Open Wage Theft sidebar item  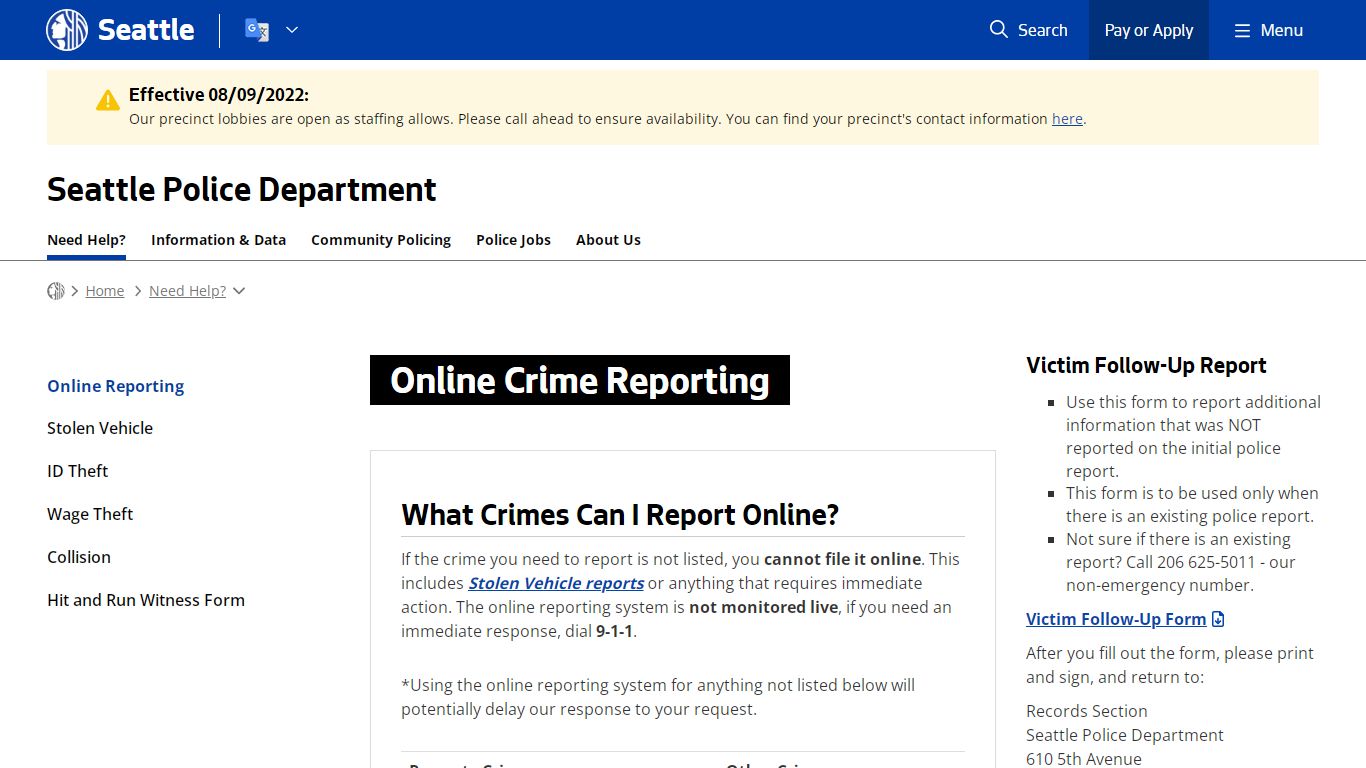coord(90,514)
